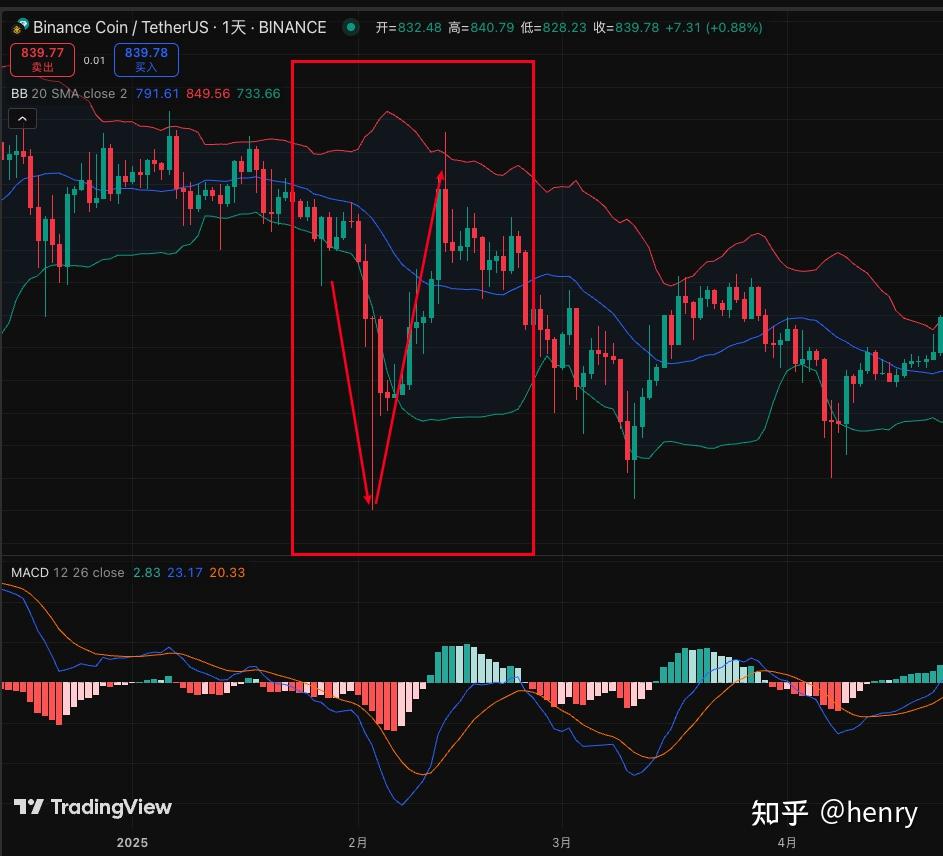This screenshot has height=856, width=943.
Task: Select the BB 20 SMA close 2 indicator label
Action: coord(69,93)
